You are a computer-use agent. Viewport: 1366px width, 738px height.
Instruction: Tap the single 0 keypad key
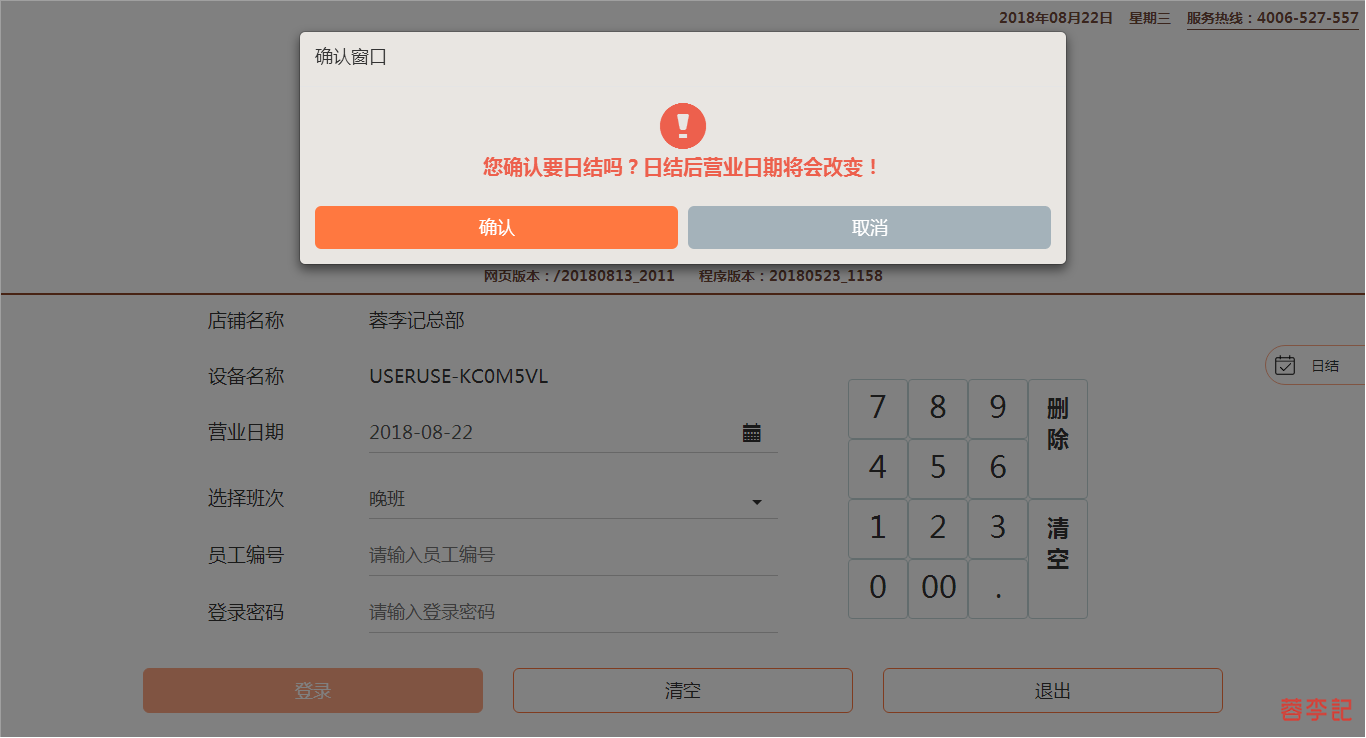[878, 588]
